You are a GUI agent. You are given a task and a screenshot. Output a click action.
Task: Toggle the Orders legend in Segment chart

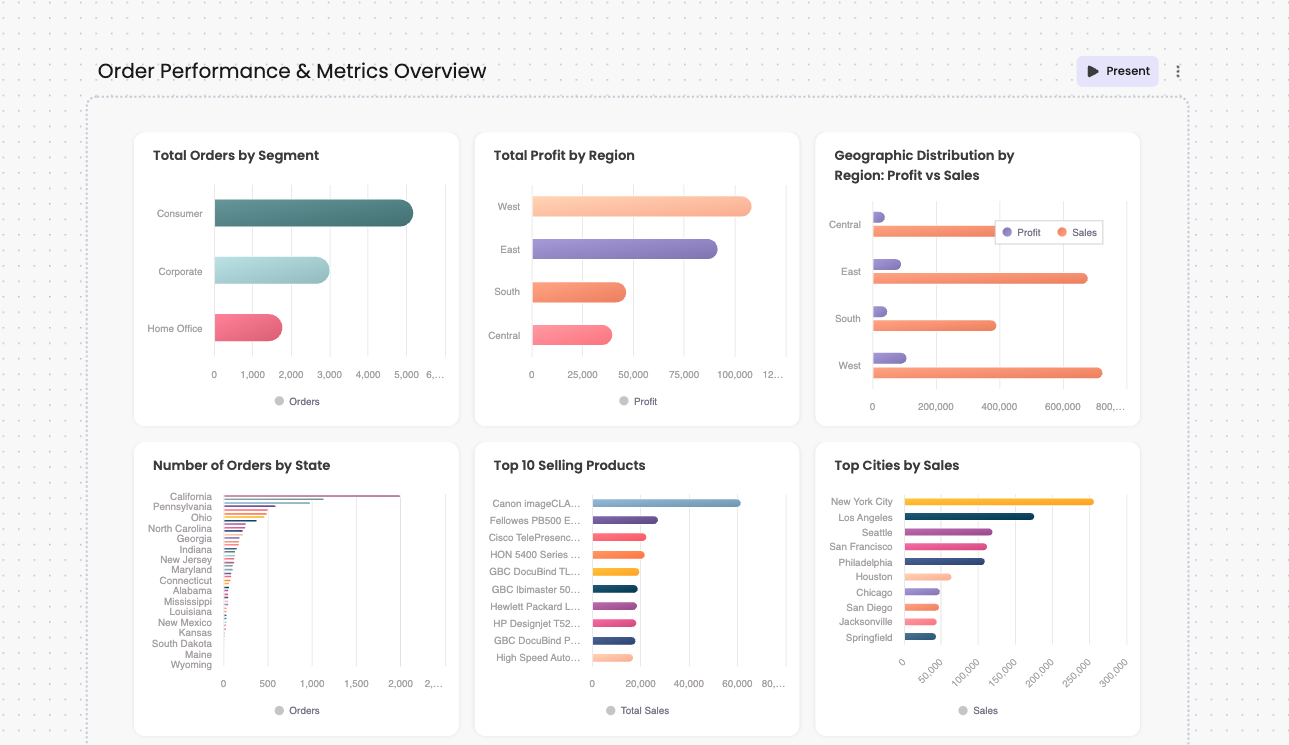[297, 401]
